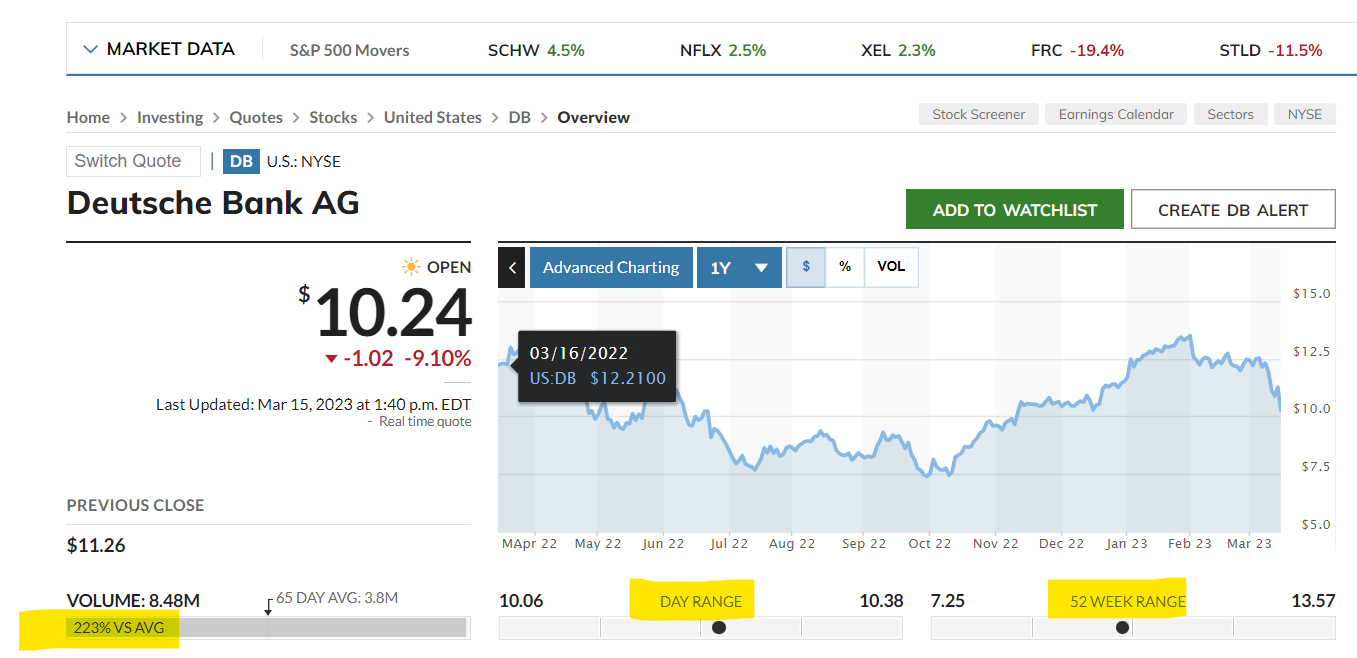Viewport: 1357px width, 658px height.
Task: Open the 1Y time range dropdown
Action: 739,267
